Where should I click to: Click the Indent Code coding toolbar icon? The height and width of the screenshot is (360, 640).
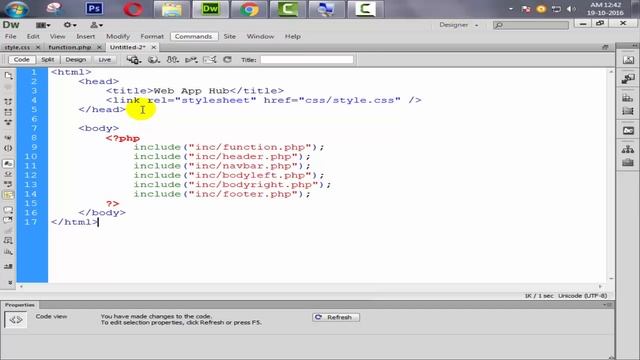point(8,267)
